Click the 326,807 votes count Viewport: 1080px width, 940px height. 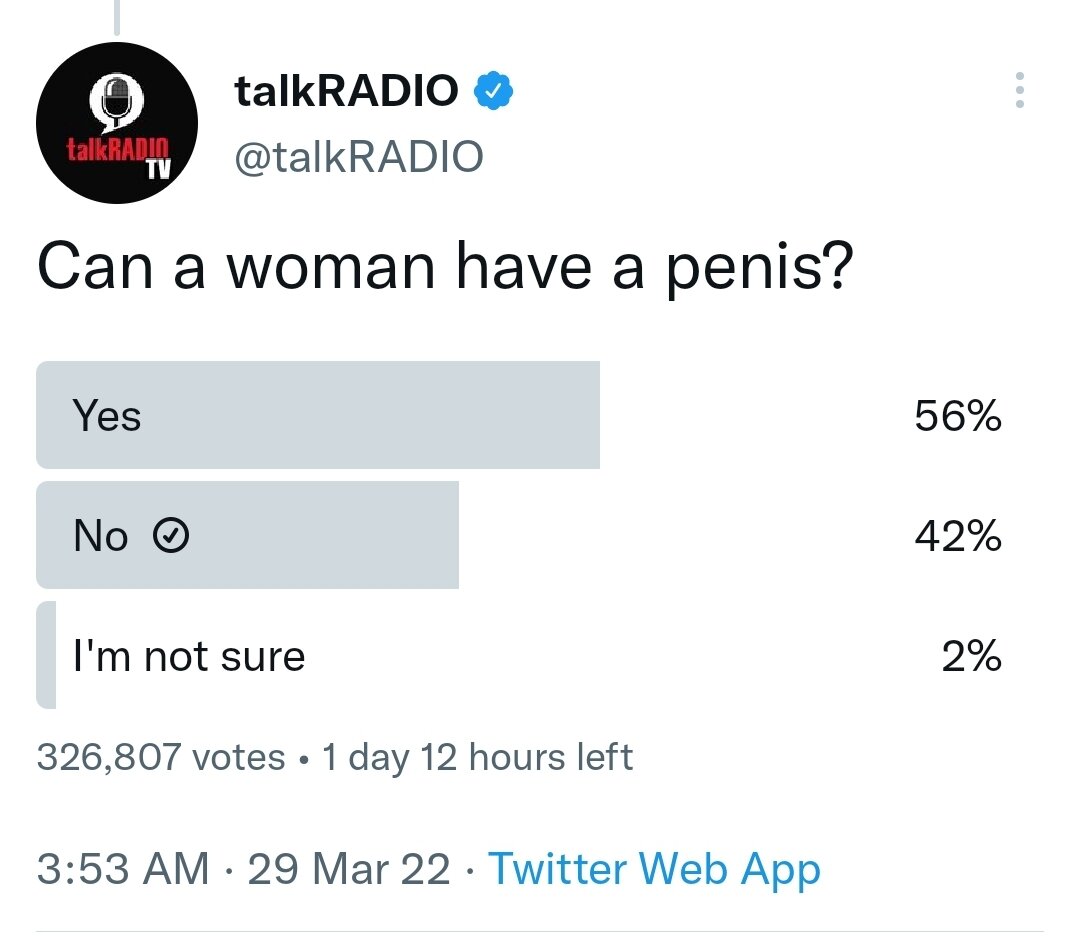(161, 757)
